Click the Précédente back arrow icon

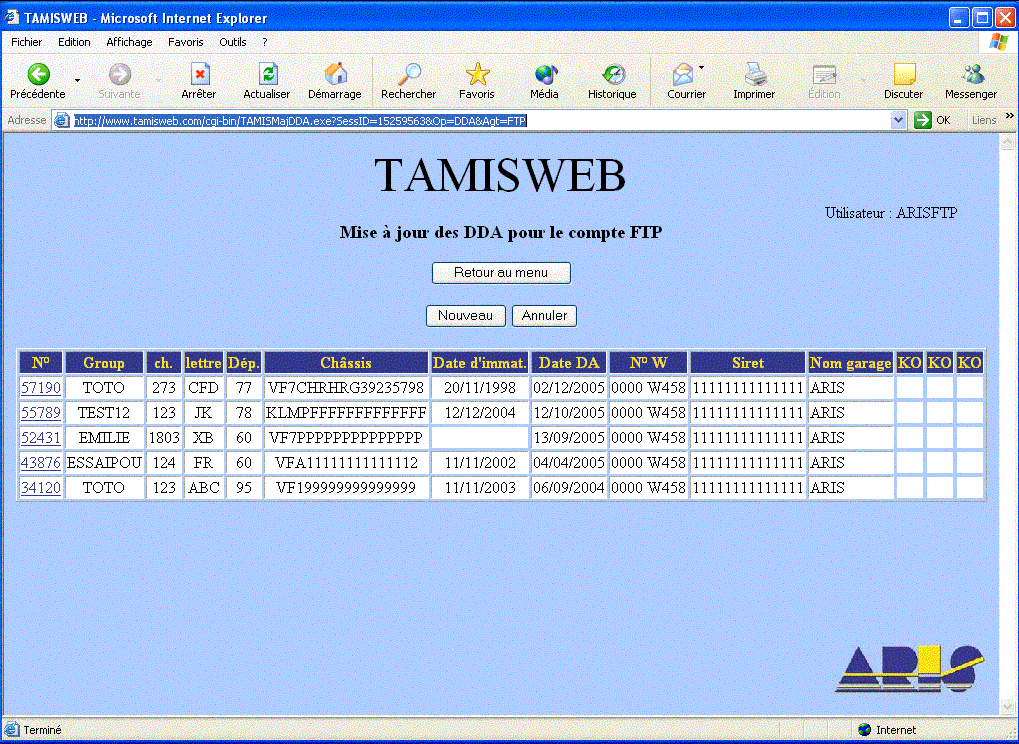pyautogui.click(x=38, y=74)
